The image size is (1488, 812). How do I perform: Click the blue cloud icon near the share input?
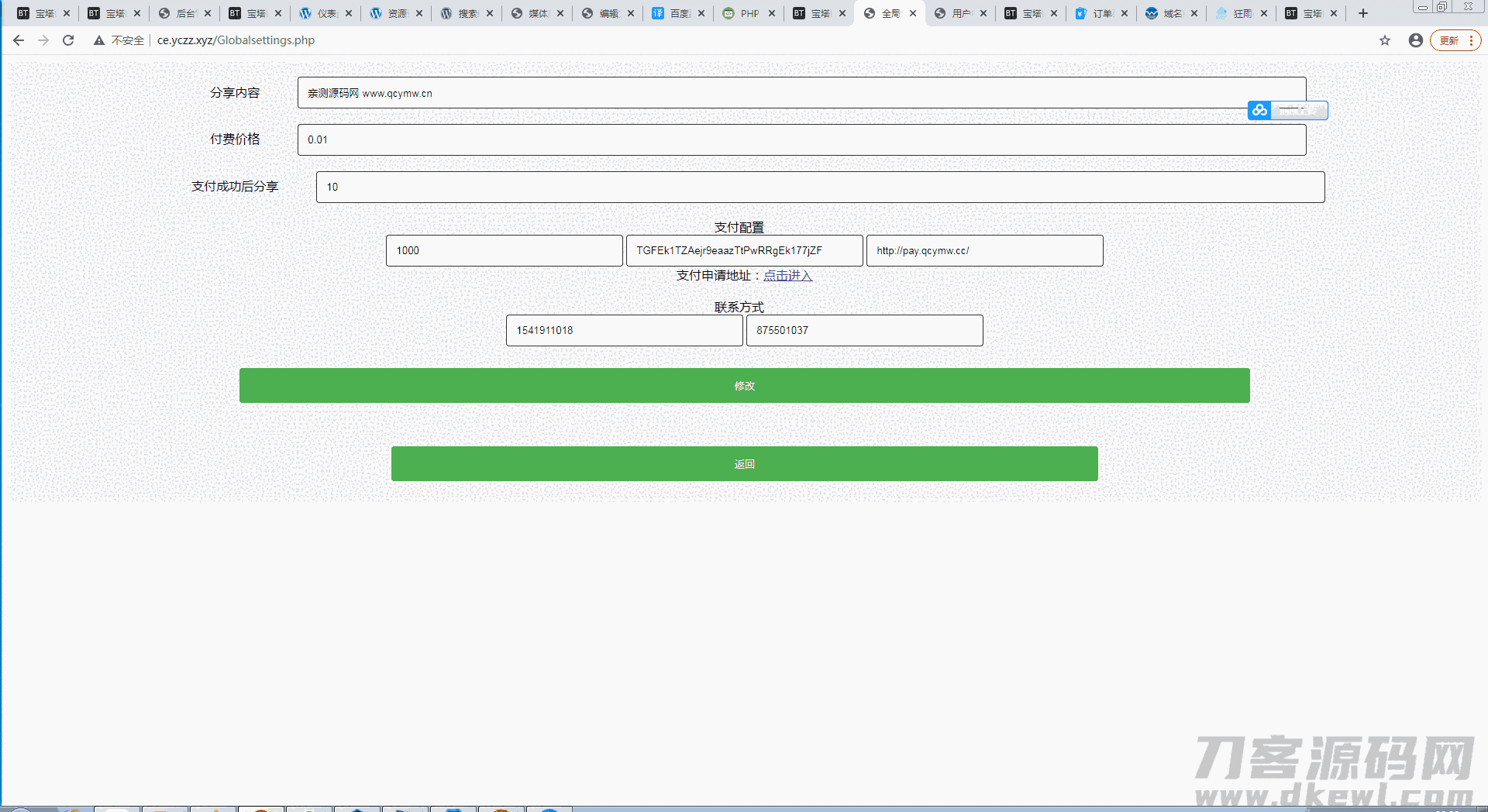1259,110
